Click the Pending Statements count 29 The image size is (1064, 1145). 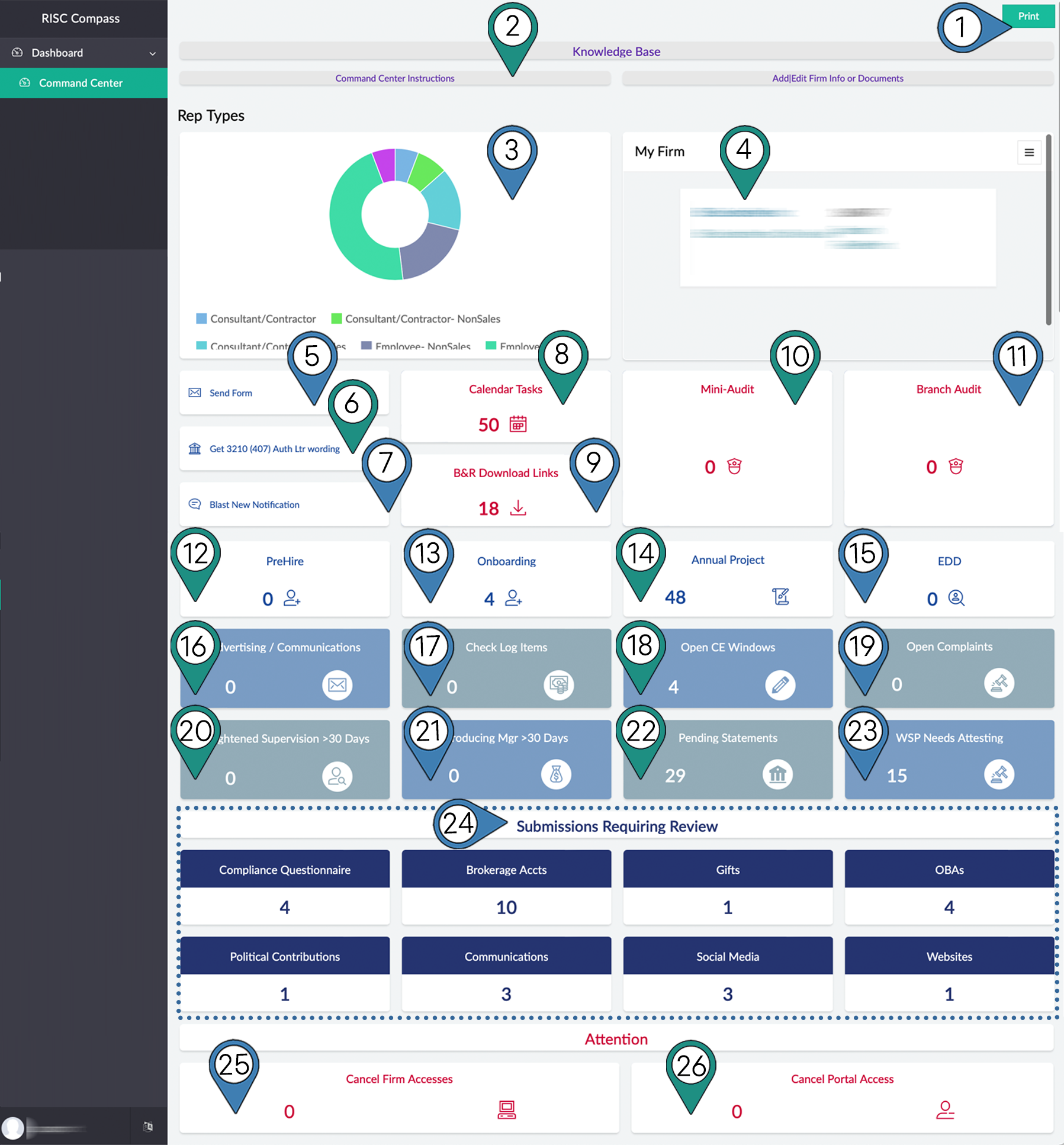(x=675, y=776)
